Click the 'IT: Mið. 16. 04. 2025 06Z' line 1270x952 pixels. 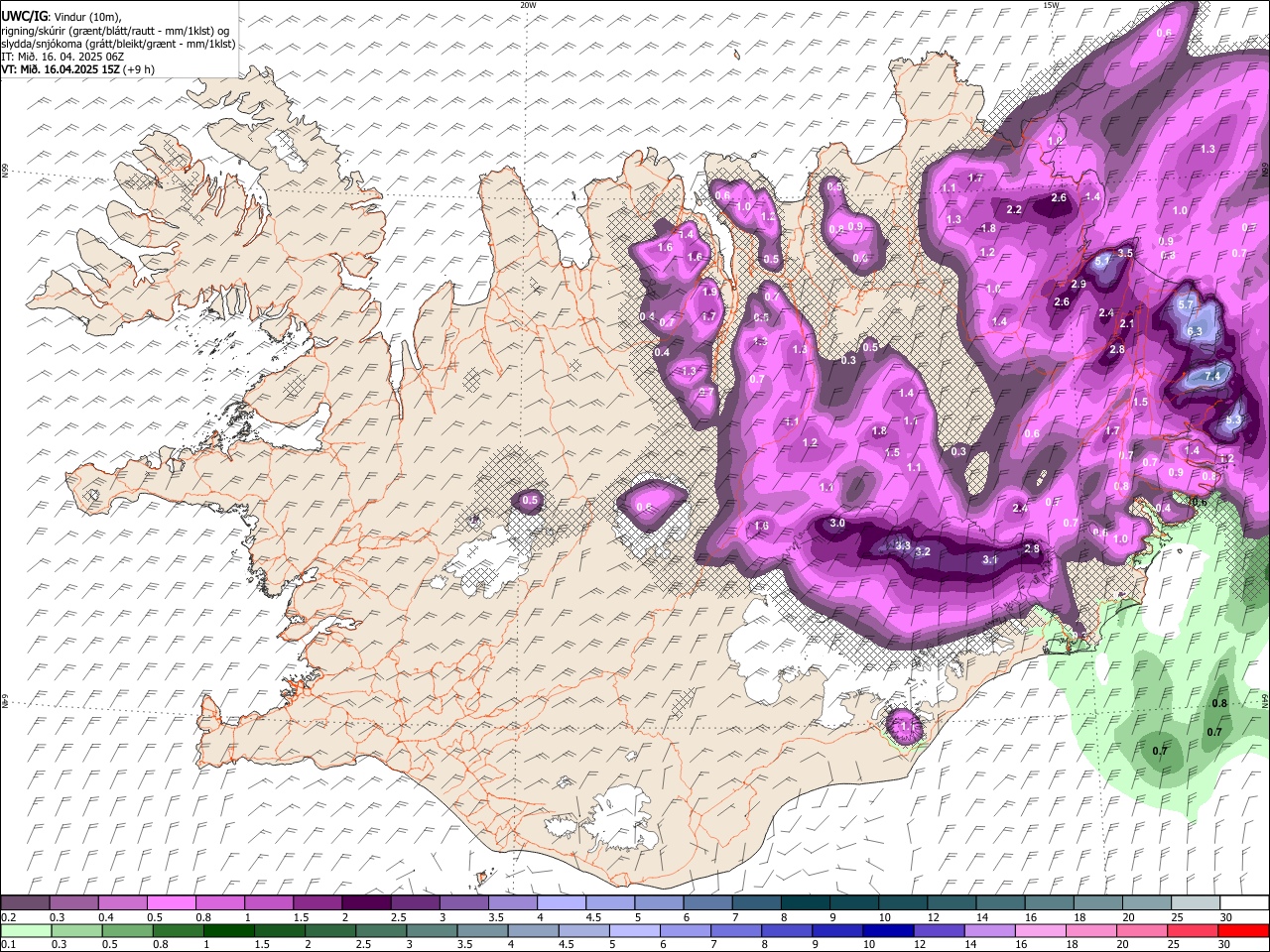[x=63, y=58]
